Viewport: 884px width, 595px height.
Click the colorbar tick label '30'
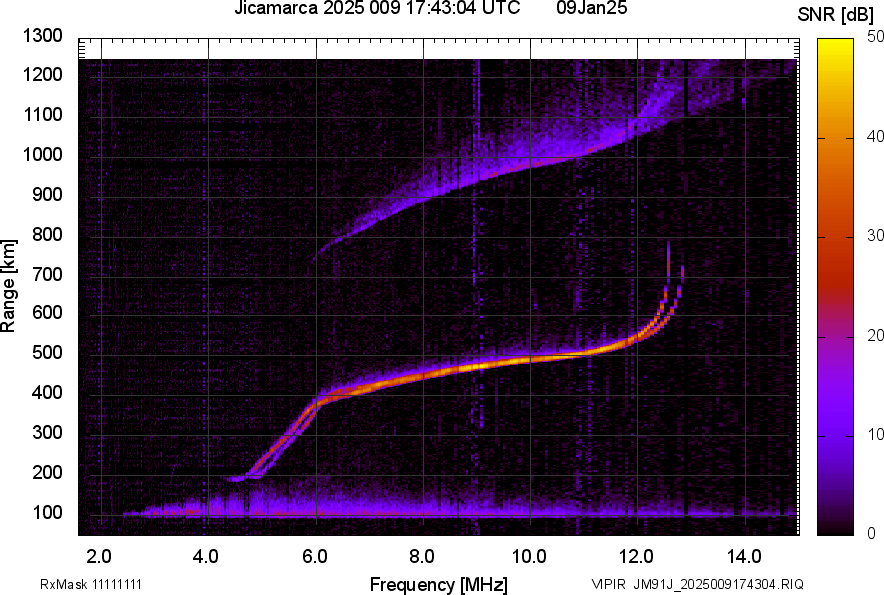click(x=876, y=236)
